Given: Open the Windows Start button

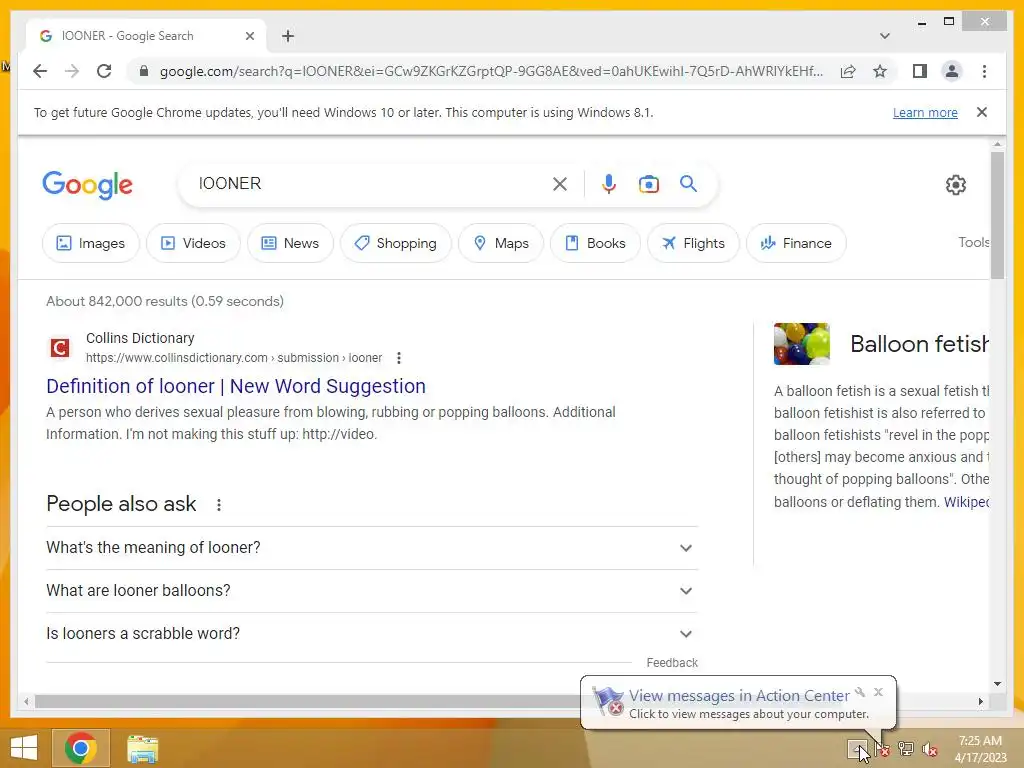Looking at the screenshot, I should (24, 748).
